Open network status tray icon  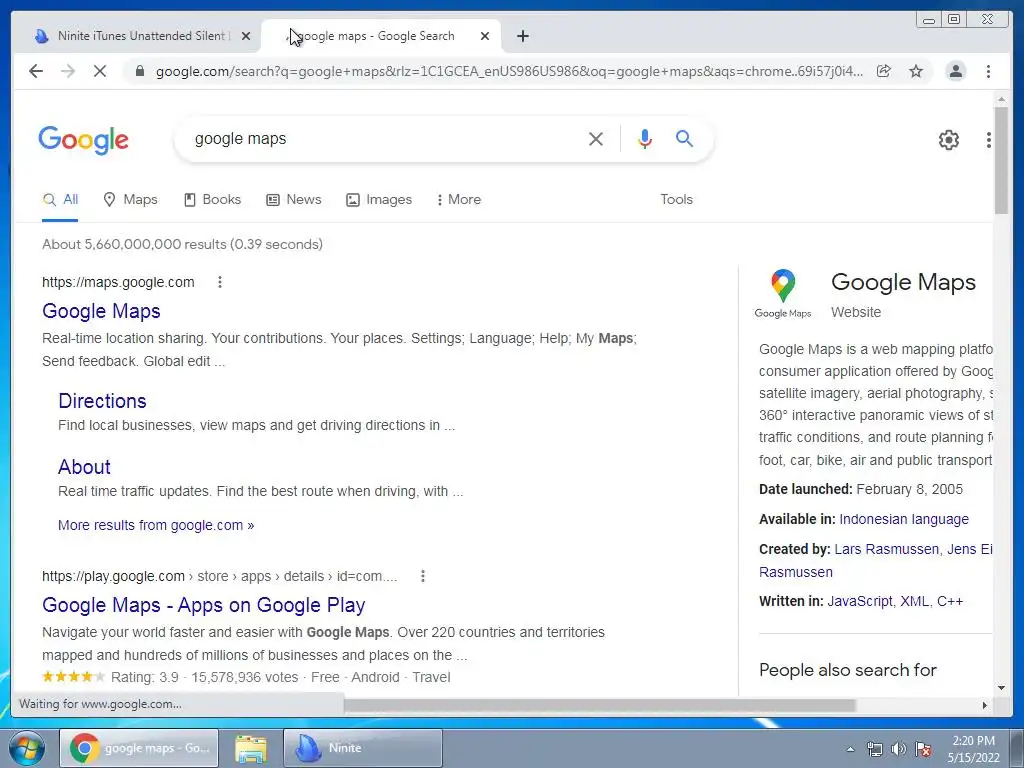(x=874, y=749)
